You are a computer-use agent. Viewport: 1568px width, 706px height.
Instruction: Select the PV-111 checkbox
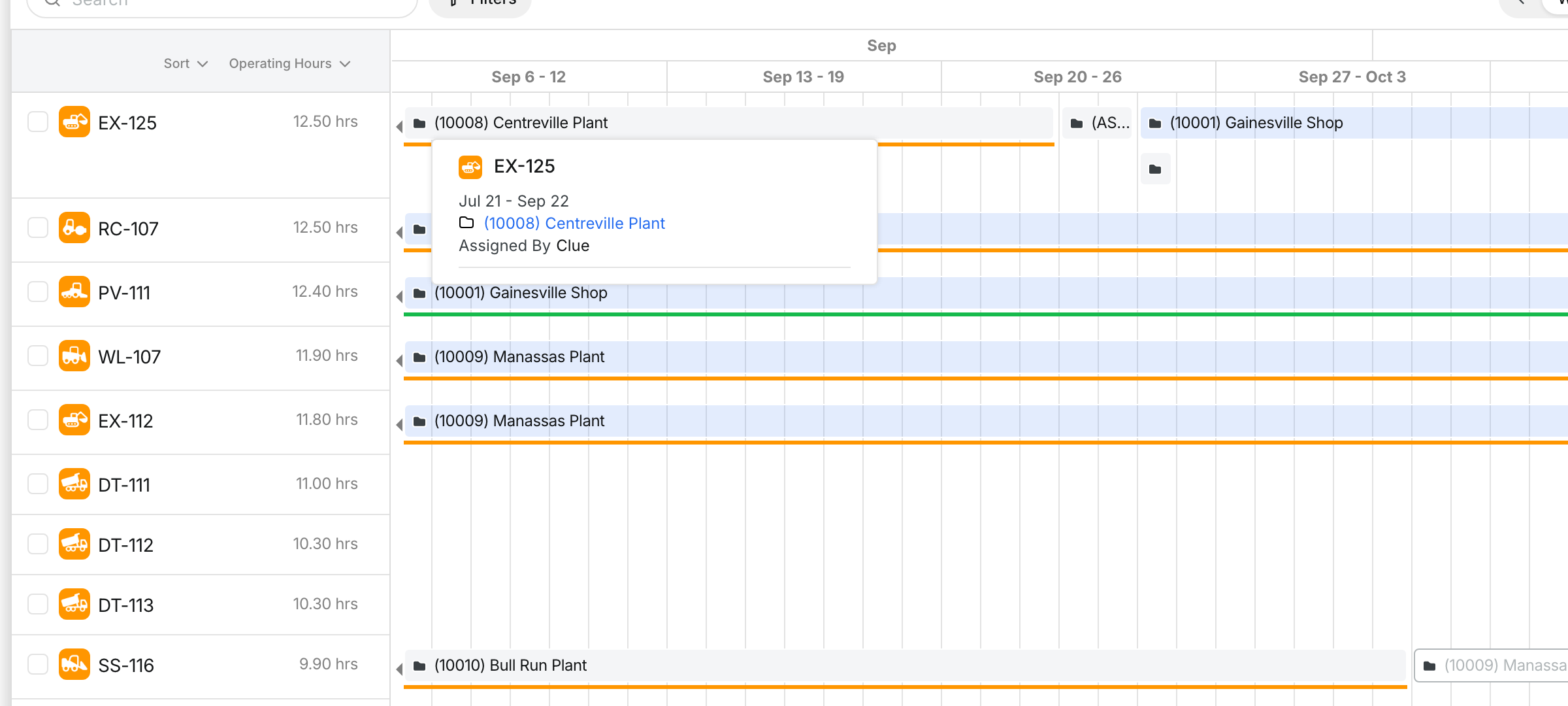[38, 292]
